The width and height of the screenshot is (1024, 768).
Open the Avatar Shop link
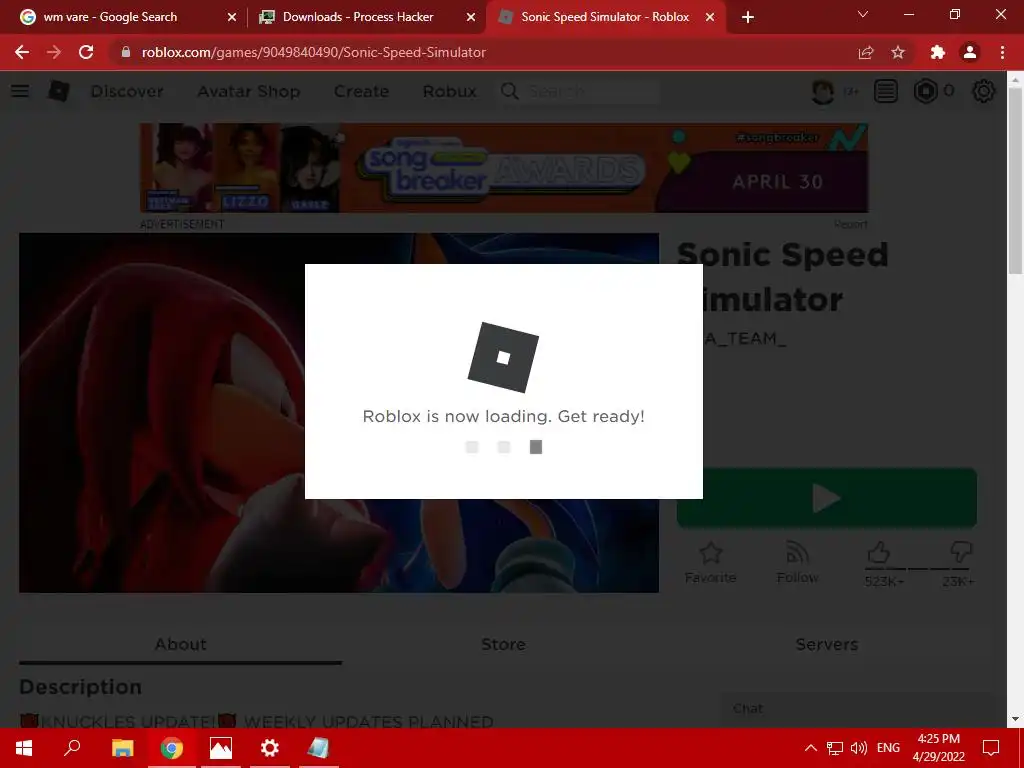coord(249,91)
